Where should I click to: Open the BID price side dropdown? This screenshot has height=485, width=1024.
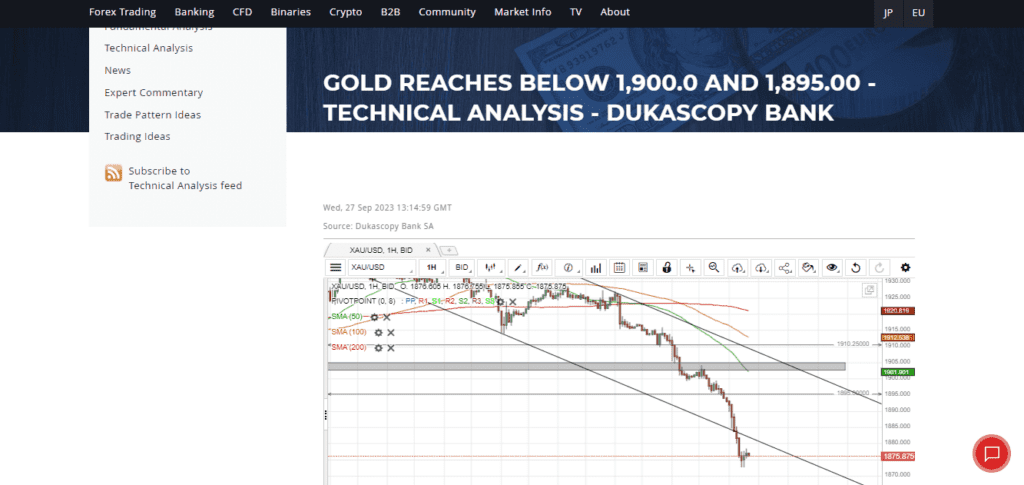pos(462,268)
